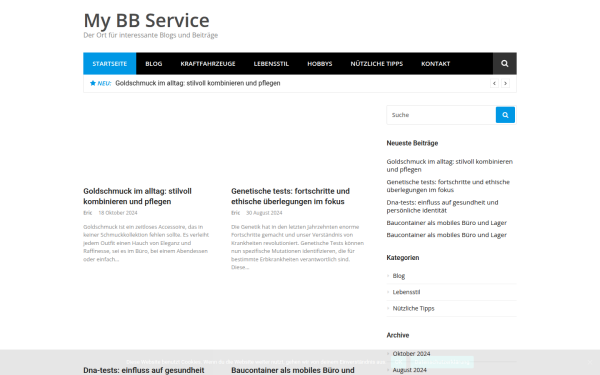Open the Startseite menu item
Viewport: 600px width, 375px height.
(109, 64)
